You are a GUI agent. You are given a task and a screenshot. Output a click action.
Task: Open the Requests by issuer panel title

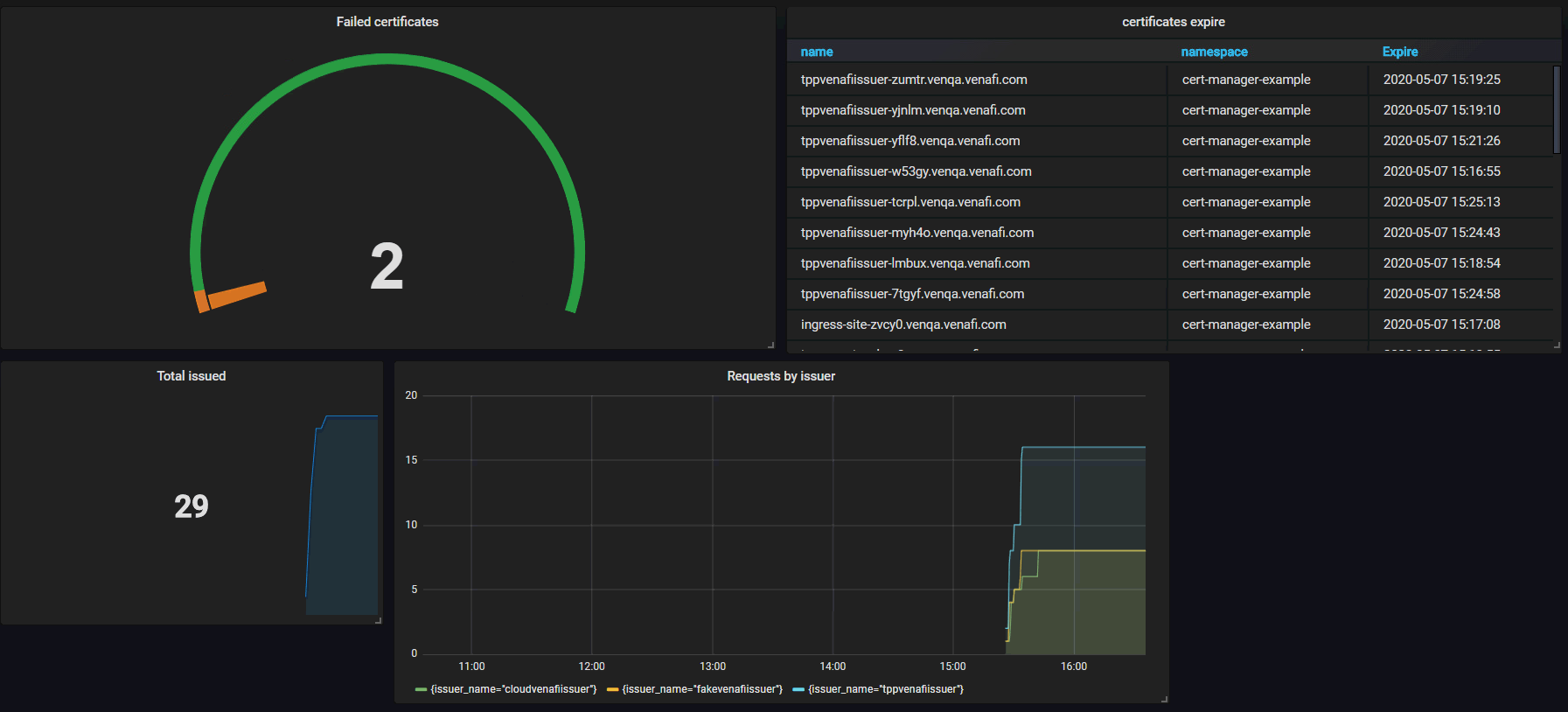pyautogui.click(x=781, y=376)
